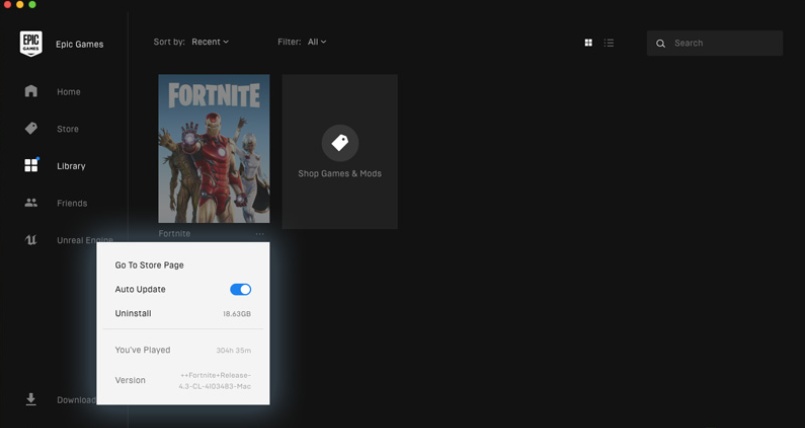Click the Filter label
The width and height of the screenshot is (805, 428).
tap(290, 42)
